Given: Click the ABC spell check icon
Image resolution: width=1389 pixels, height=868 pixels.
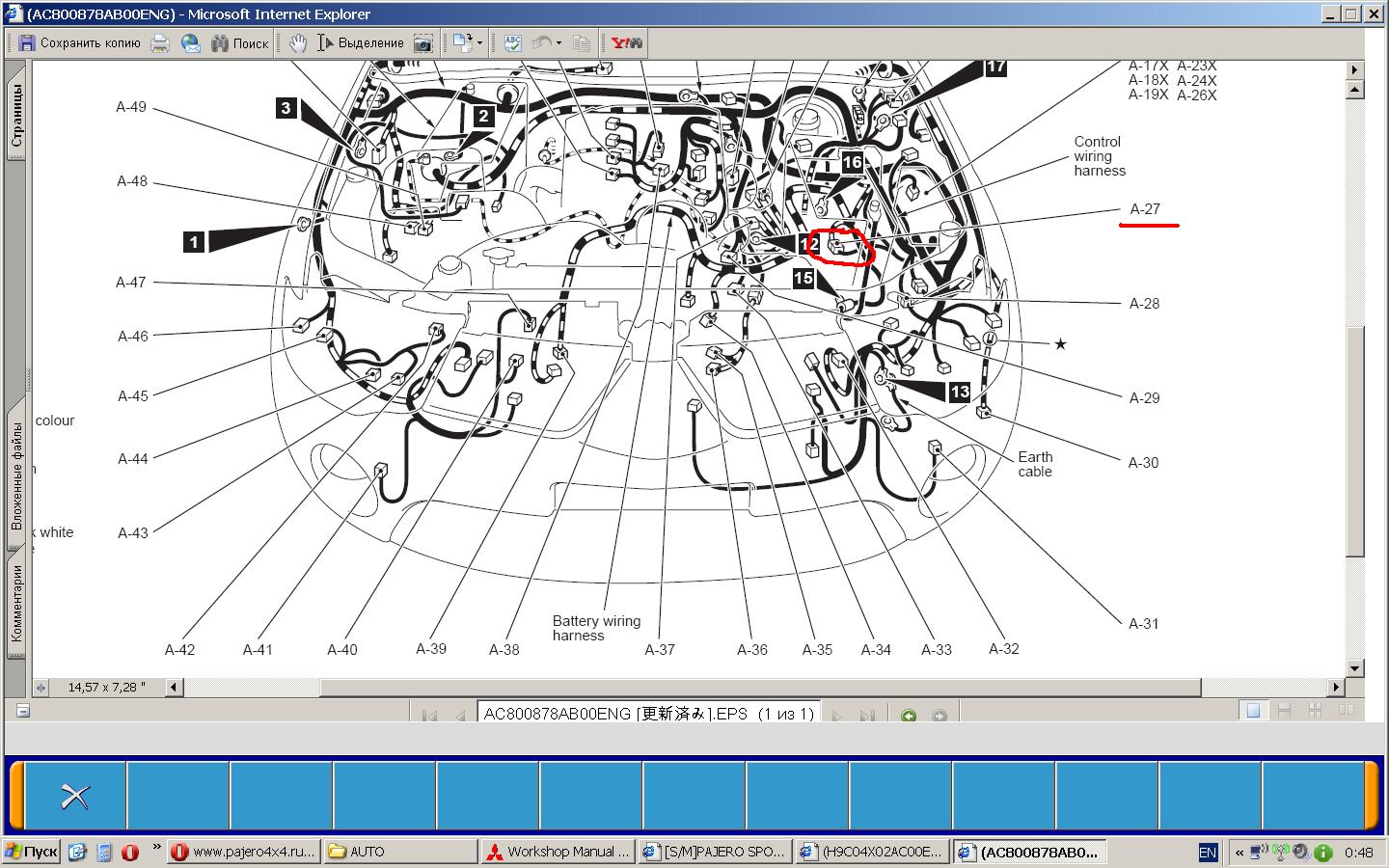Looking at the screenshot, I should [x=512, y=43].
